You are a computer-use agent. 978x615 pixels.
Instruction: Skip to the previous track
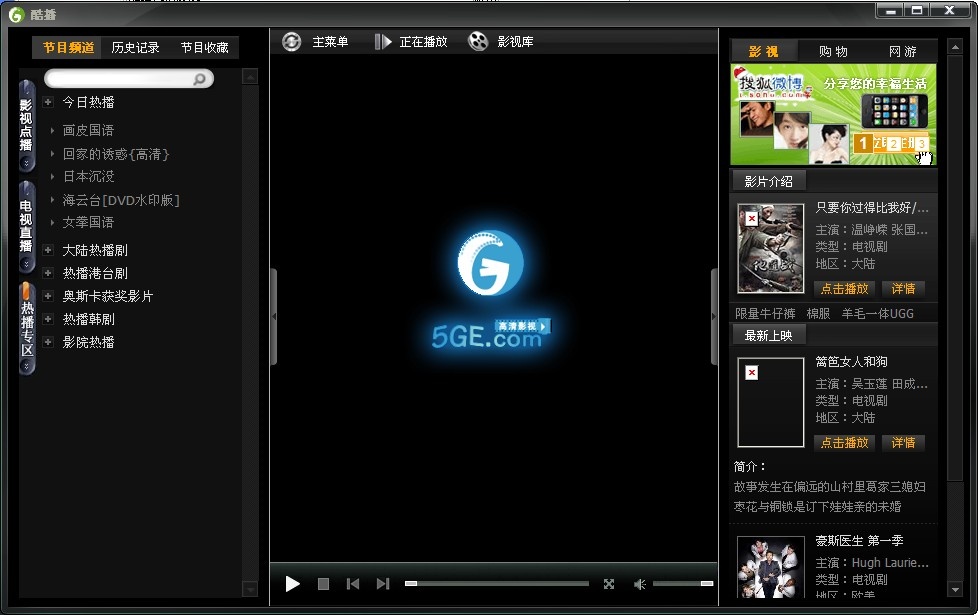(x=352, y=584)
